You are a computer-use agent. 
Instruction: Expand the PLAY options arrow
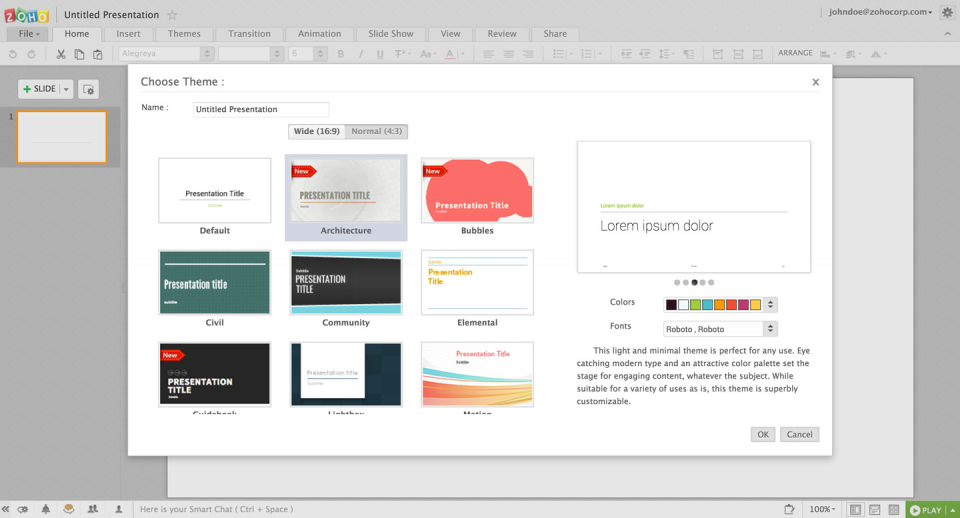pos(953,509)
